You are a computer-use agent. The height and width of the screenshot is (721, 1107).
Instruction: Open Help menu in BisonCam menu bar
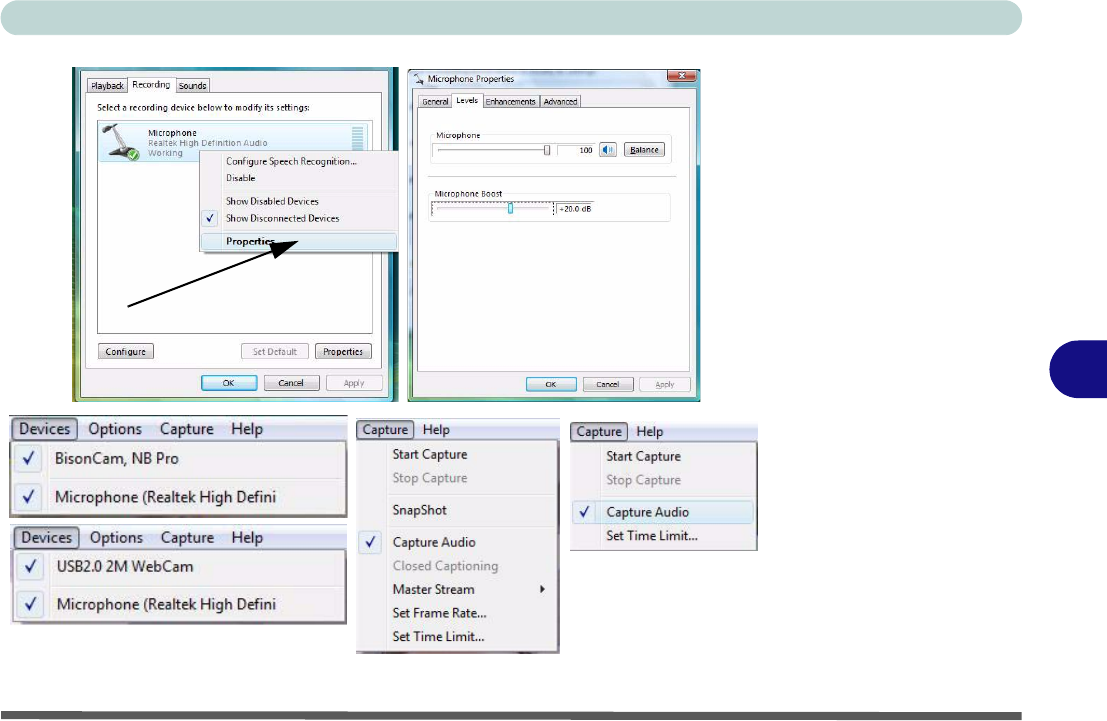[247, 429]
